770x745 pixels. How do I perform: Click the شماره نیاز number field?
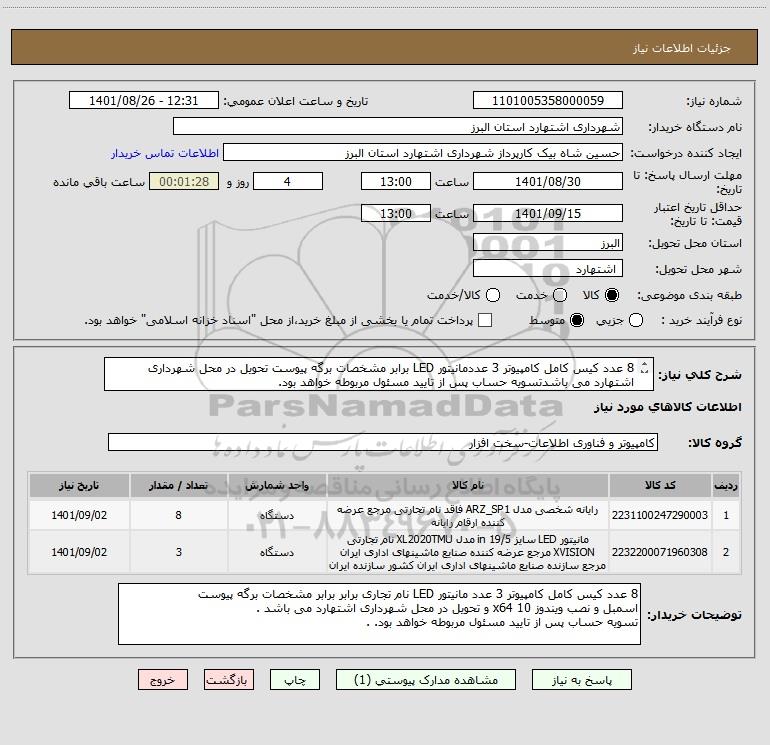tap(548, 101)
